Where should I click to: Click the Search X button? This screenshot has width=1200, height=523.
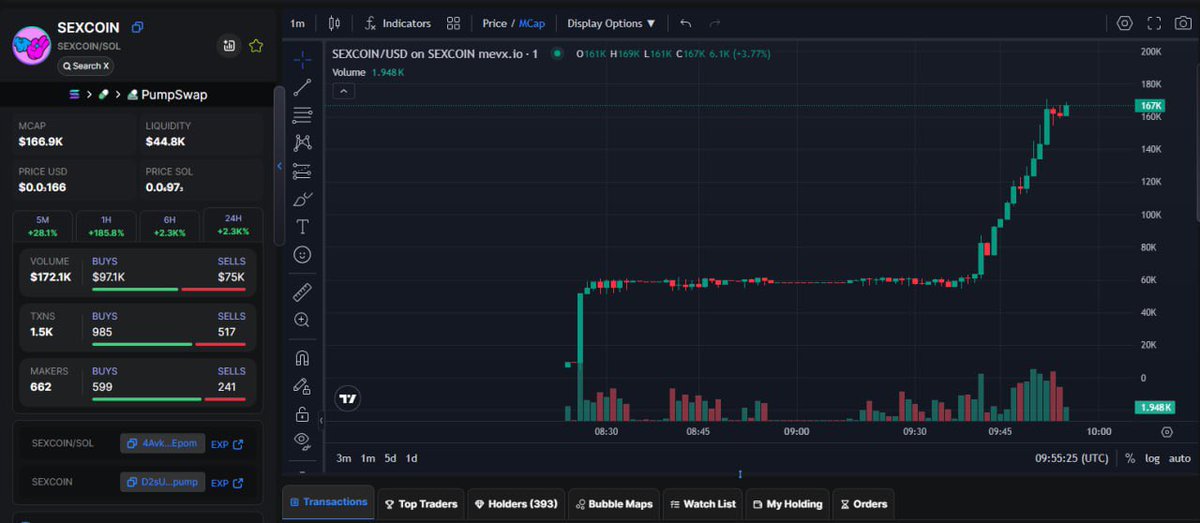[85, 66]
